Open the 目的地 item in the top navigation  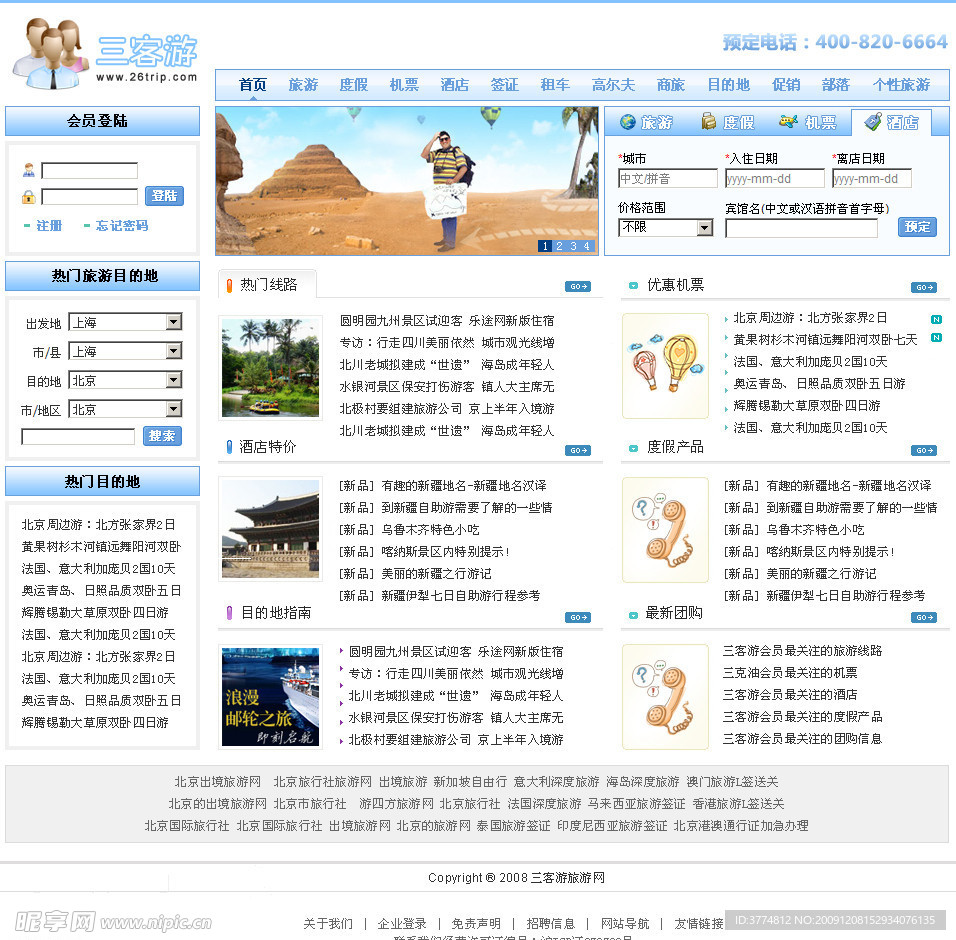(x=729, y=85)
